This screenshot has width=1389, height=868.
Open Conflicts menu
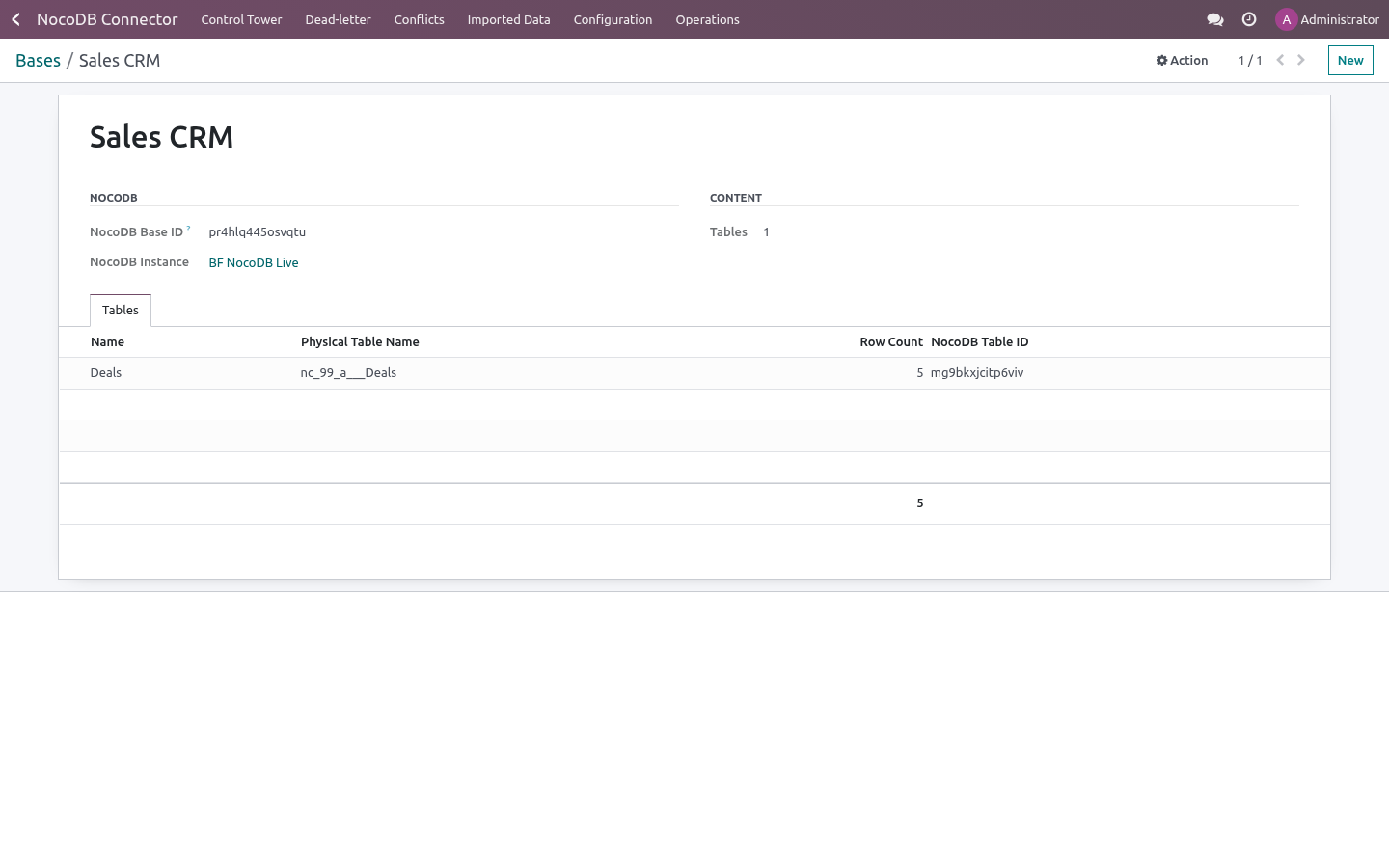coord(419,19)
